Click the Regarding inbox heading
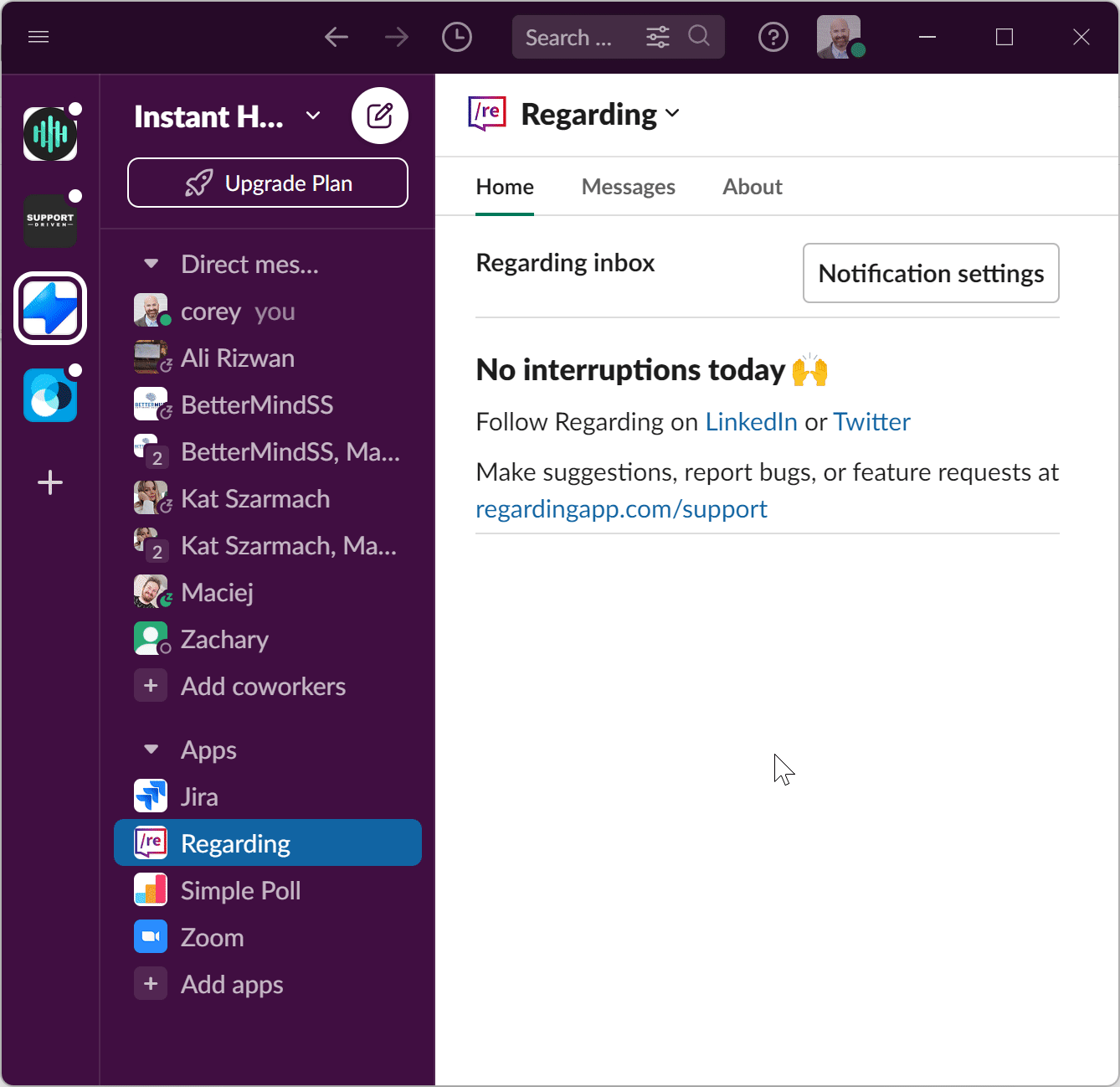Viewport: 1120px width, 1087px height. 565,263
